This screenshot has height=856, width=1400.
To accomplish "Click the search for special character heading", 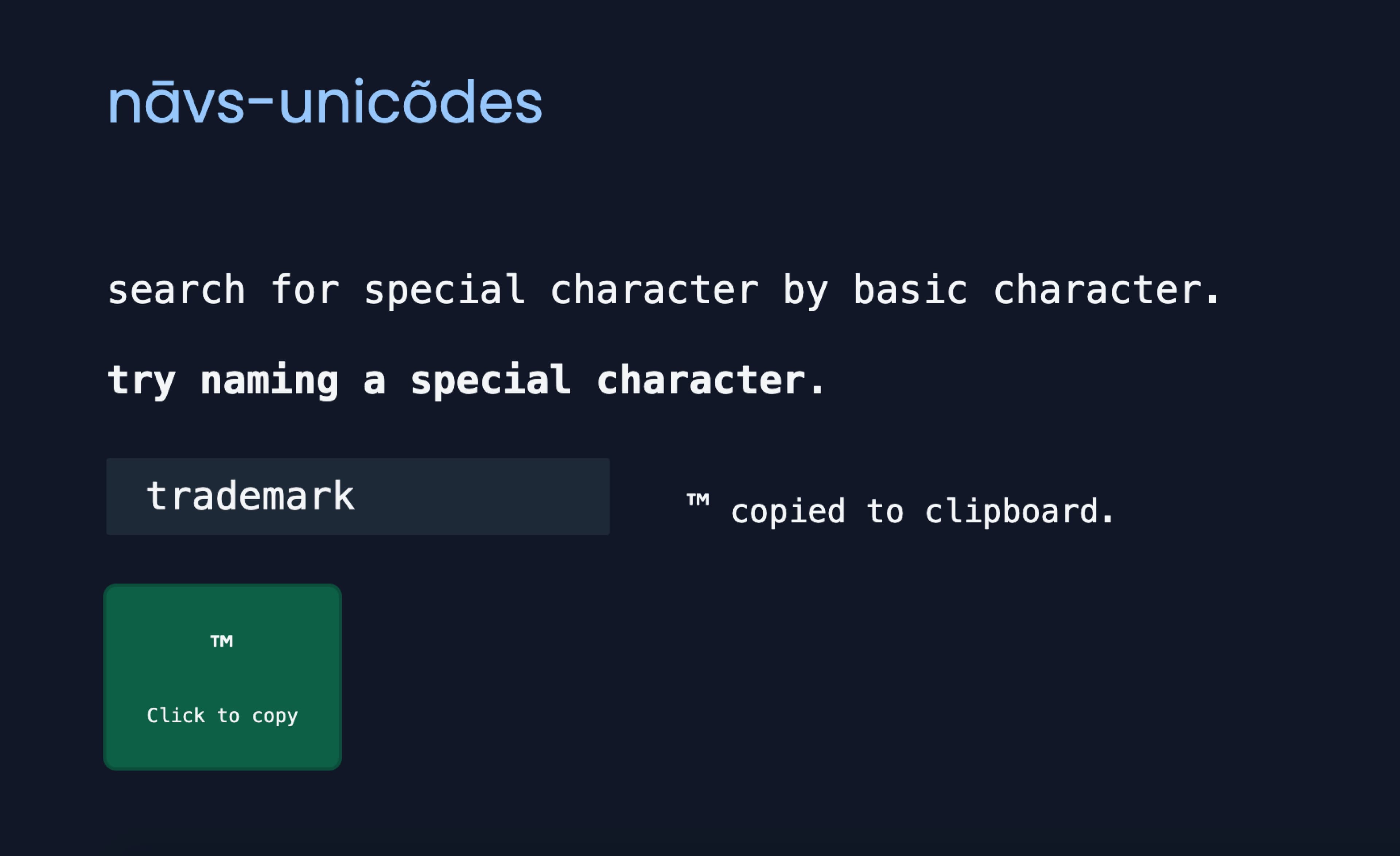I will click(x=663, y=290).
